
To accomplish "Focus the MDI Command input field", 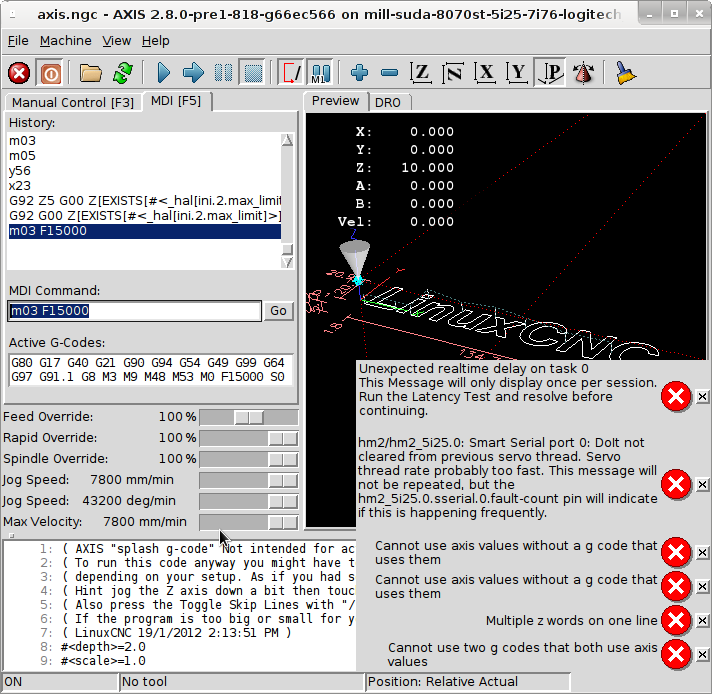I will click(x=134, y=311).
